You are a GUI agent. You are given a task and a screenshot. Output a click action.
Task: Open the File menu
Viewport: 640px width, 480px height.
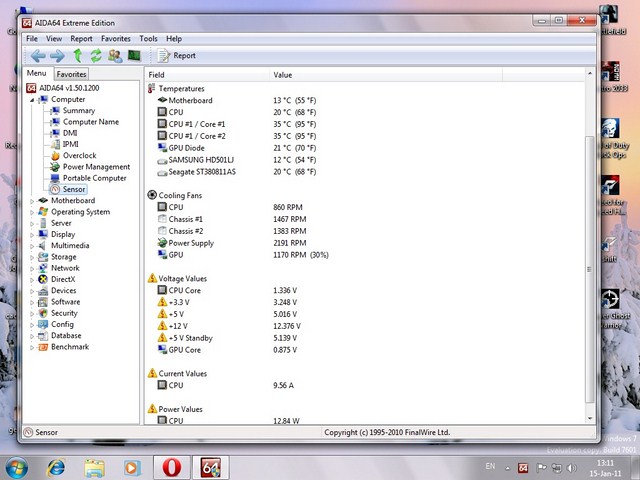pyautogui.click(x=32, y=39)
